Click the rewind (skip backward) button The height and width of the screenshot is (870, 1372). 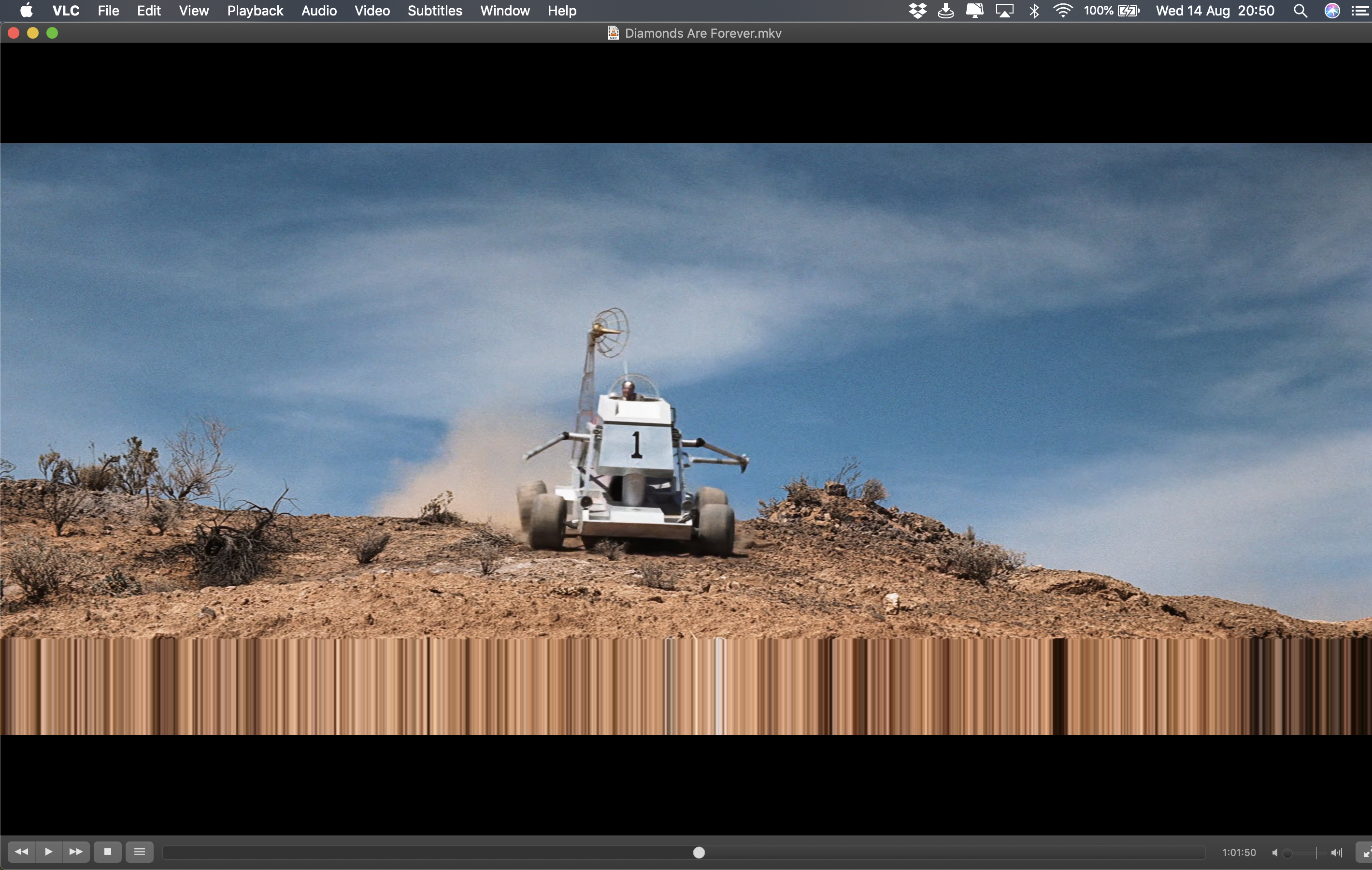pos(21,852)
